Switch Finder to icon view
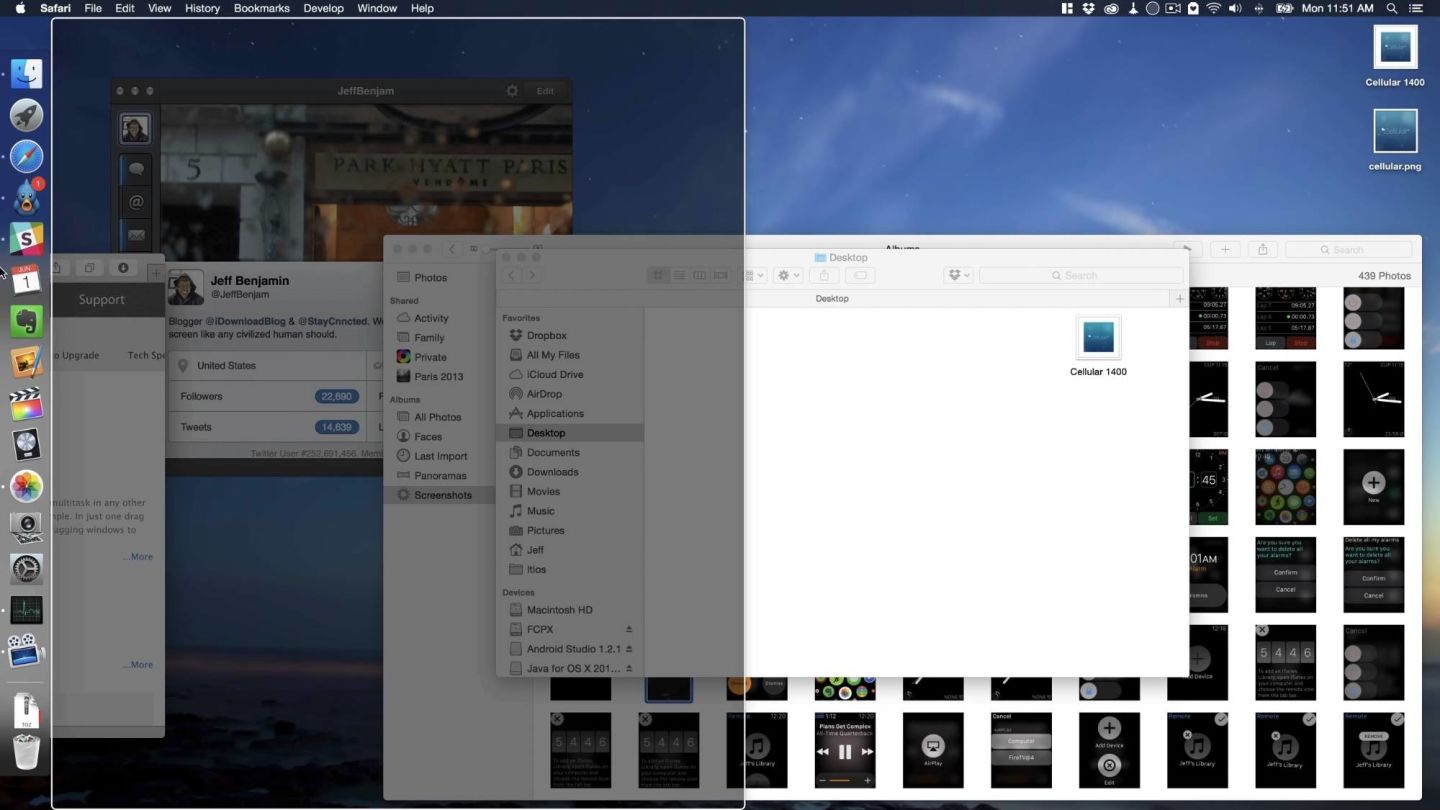The width and height of the screenshot is (1440, 810). point(658,275)
